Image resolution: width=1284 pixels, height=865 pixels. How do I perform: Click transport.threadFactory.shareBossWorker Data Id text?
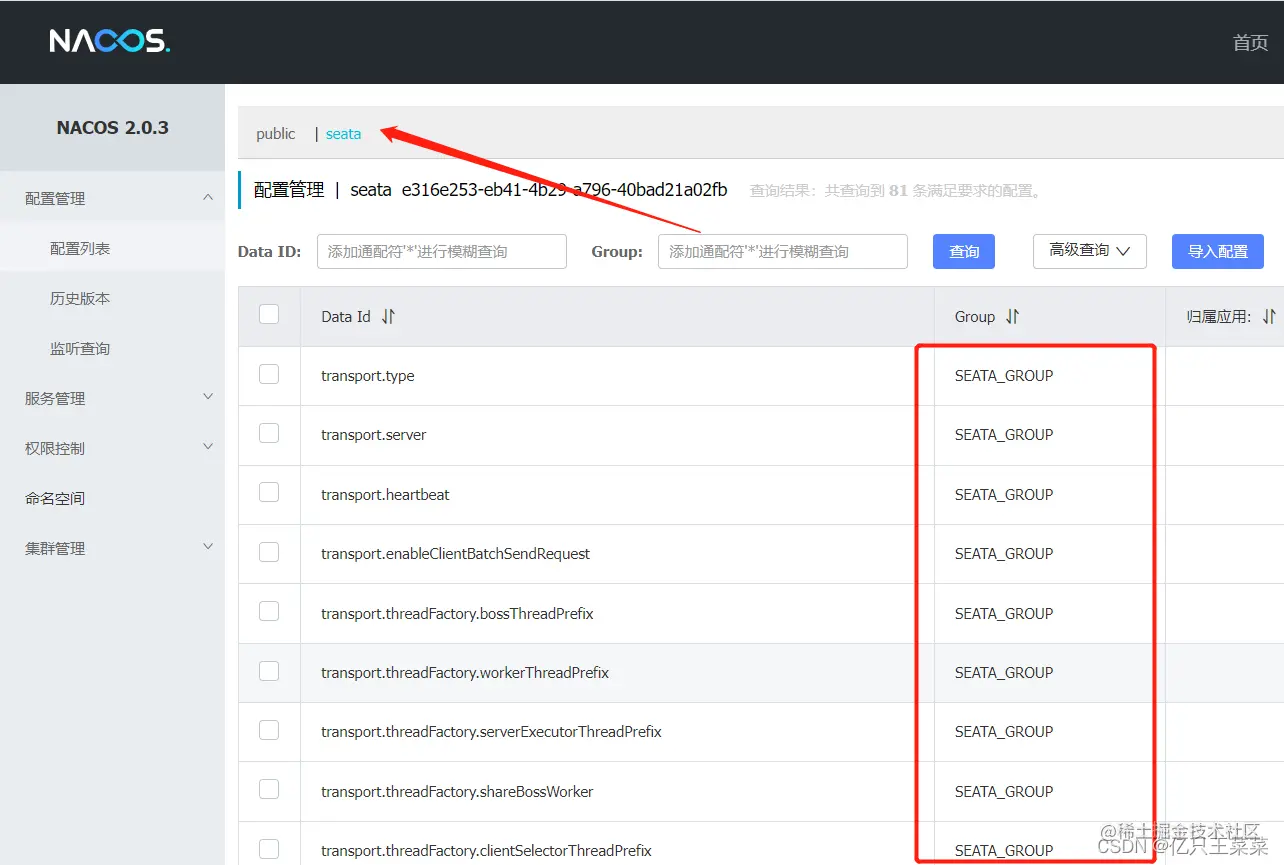(457, 792)
